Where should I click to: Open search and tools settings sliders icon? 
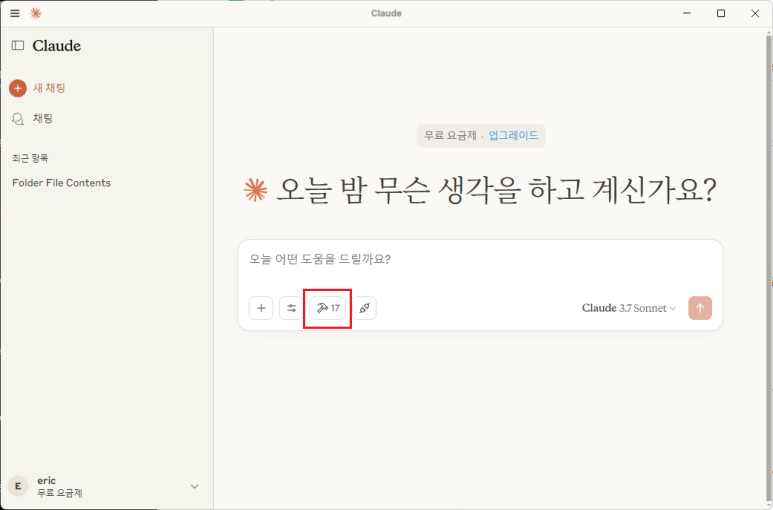click(291, 308)
